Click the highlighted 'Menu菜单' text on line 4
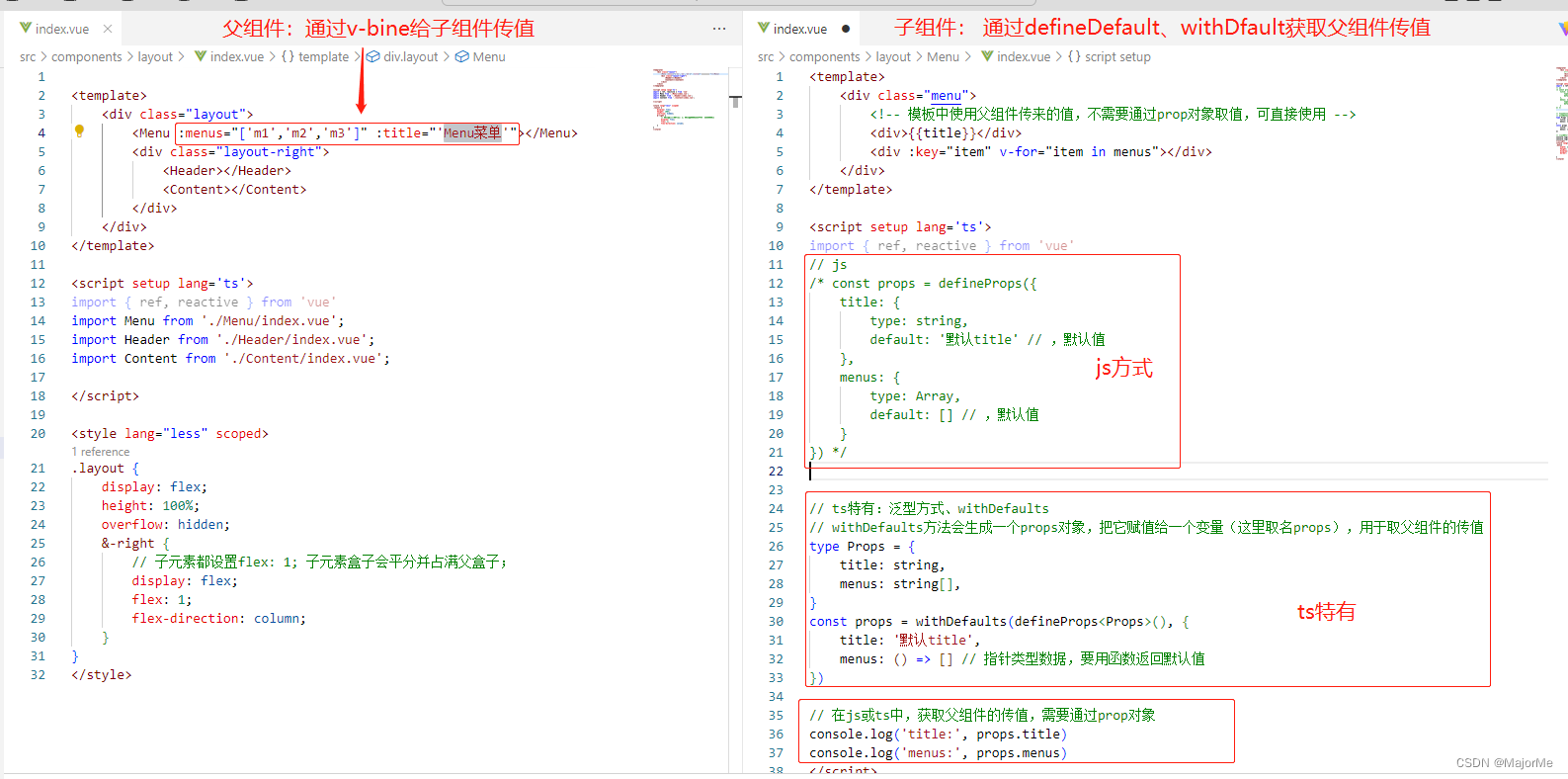Screen dimensions: 1568x779 coord(472,133)
